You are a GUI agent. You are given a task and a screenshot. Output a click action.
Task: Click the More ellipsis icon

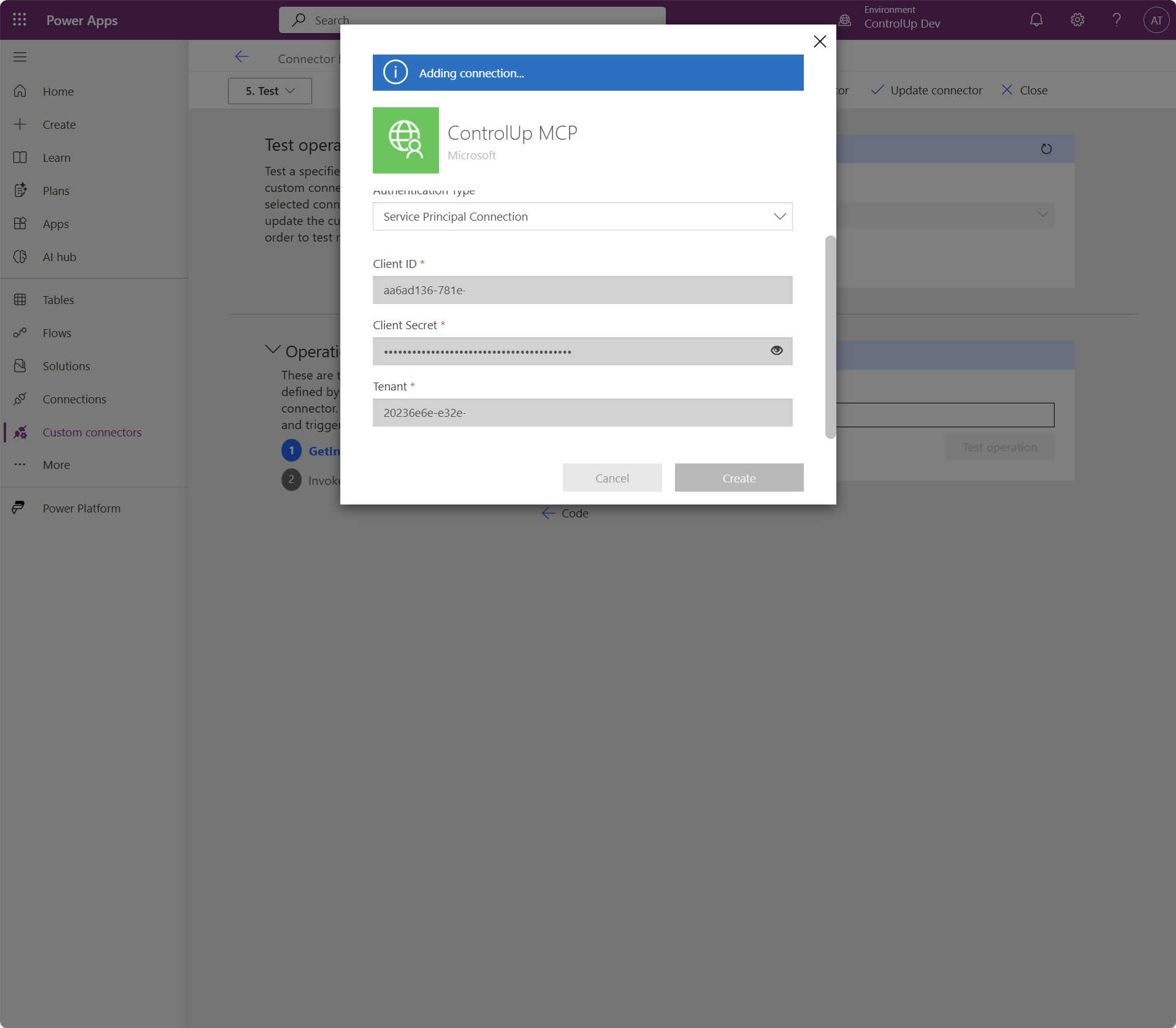(x=20, y=465)
